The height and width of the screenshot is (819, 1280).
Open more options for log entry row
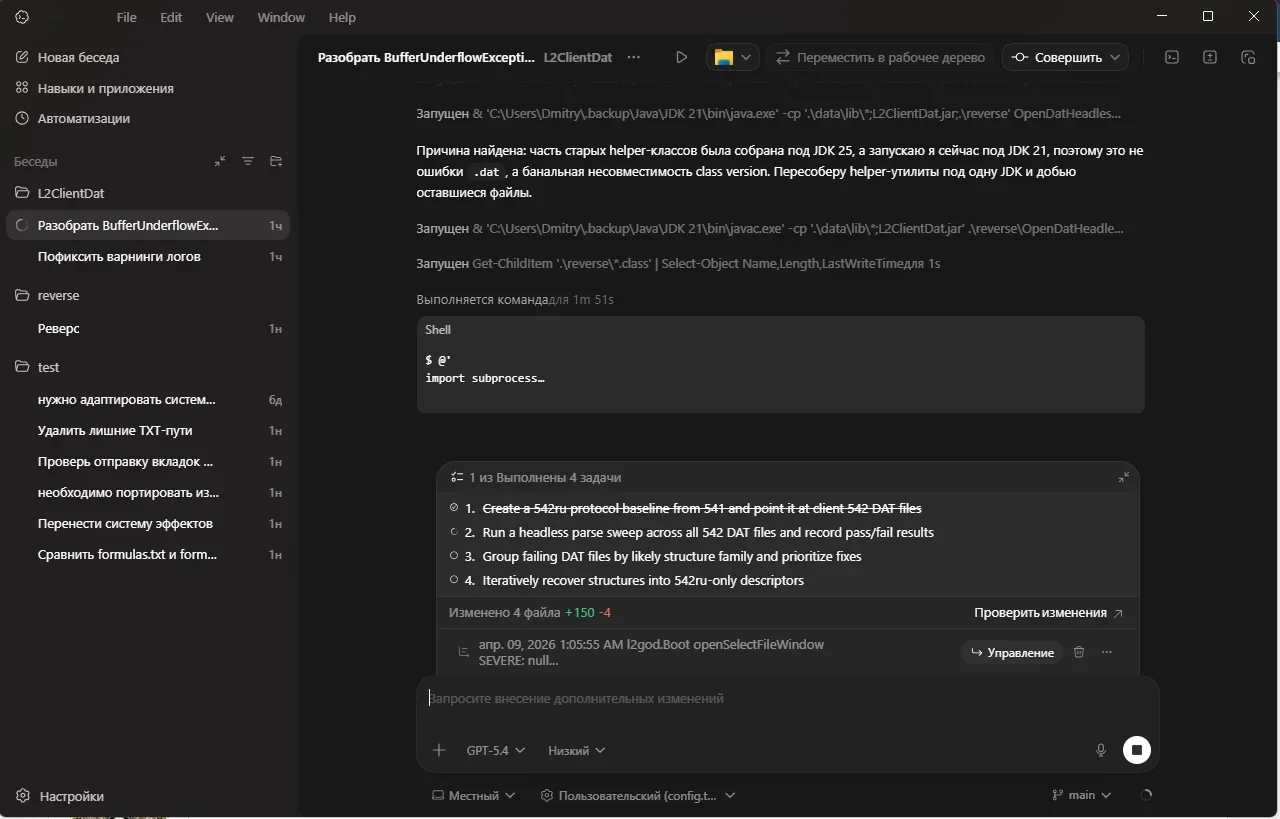(1107, 652)
